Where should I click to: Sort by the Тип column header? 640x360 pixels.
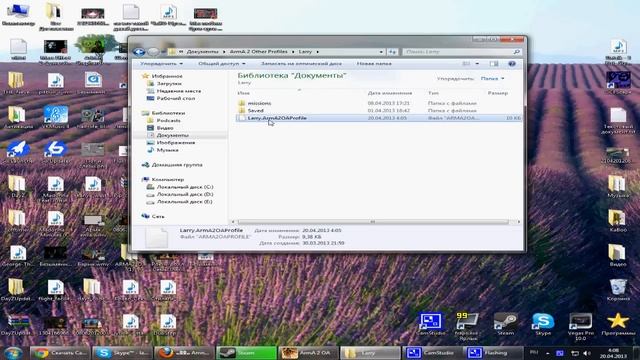point(433,93)
